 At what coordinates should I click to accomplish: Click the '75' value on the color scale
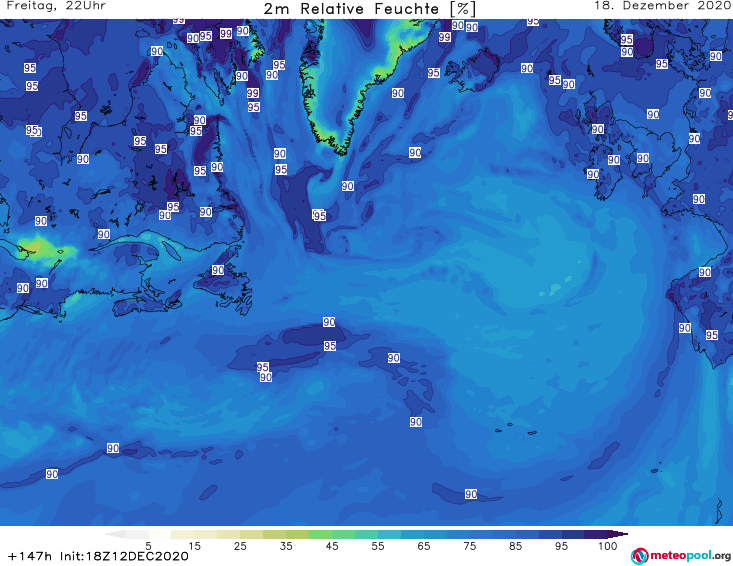pos(470,546)
